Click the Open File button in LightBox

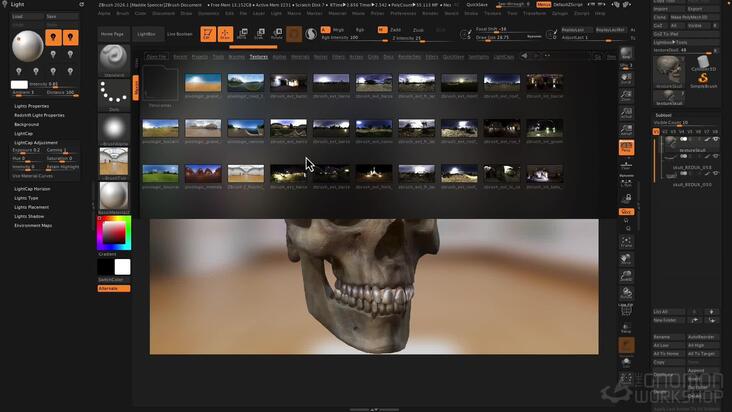point(156,57)
